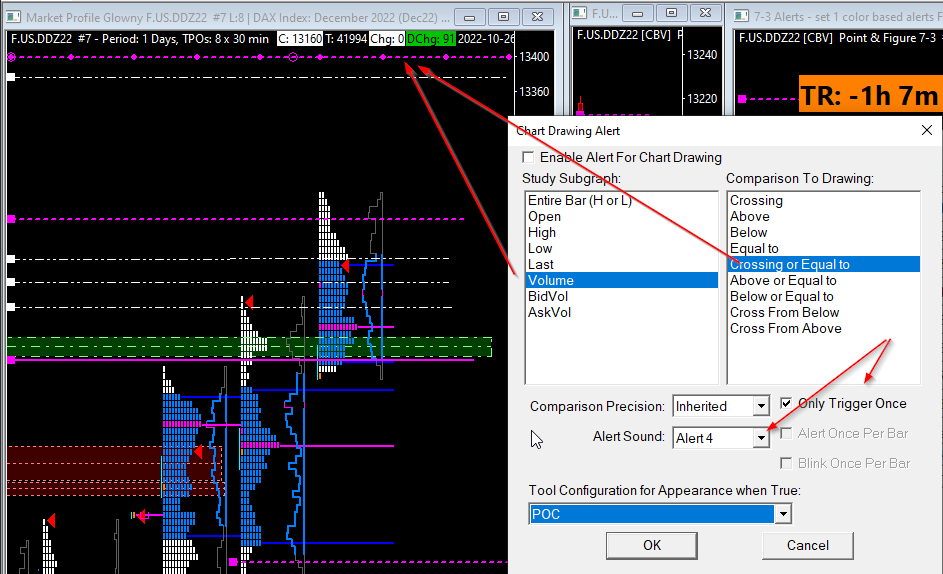Maximize Market Profile Glowny chart window
The image size is (943, 574).
pyautogui.click(x=503, y=17)
